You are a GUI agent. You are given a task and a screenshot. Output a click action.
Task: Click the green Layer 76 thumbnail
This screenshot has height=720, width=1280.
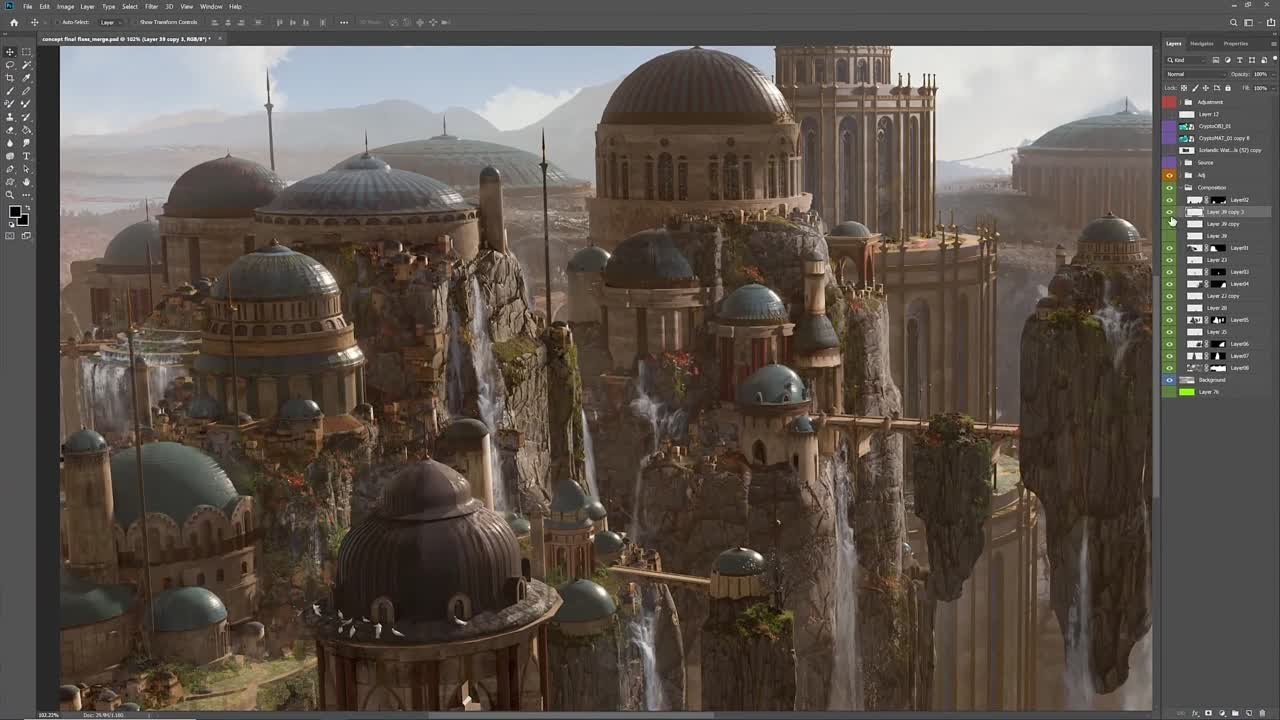(1187, 391)
